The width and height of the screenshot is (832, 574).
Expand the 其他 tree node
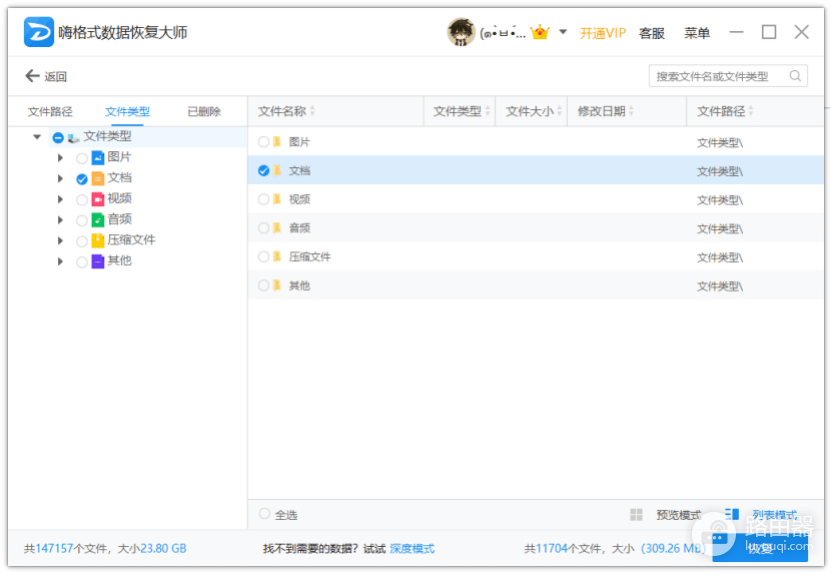(60, 261)
